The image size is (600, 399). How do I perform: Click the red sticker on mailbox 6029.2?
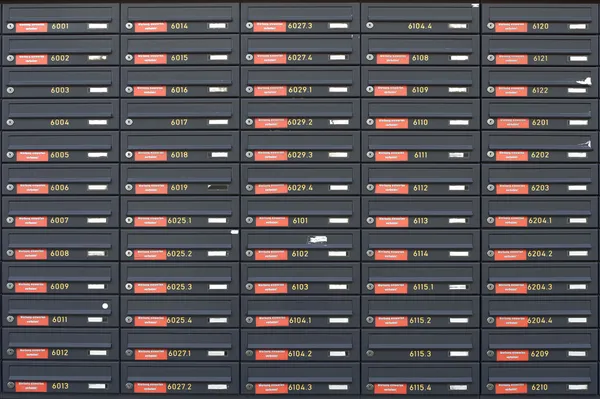[x=271, y=123]
